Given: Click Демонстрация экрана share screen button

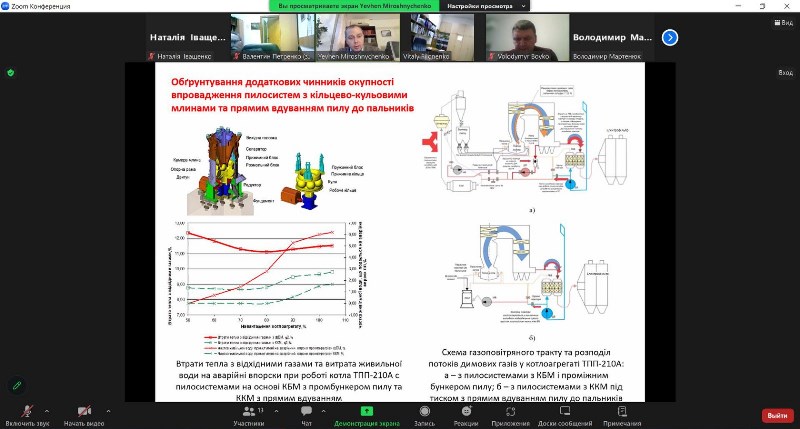Looking at the screenshot, I should point(366,416).
